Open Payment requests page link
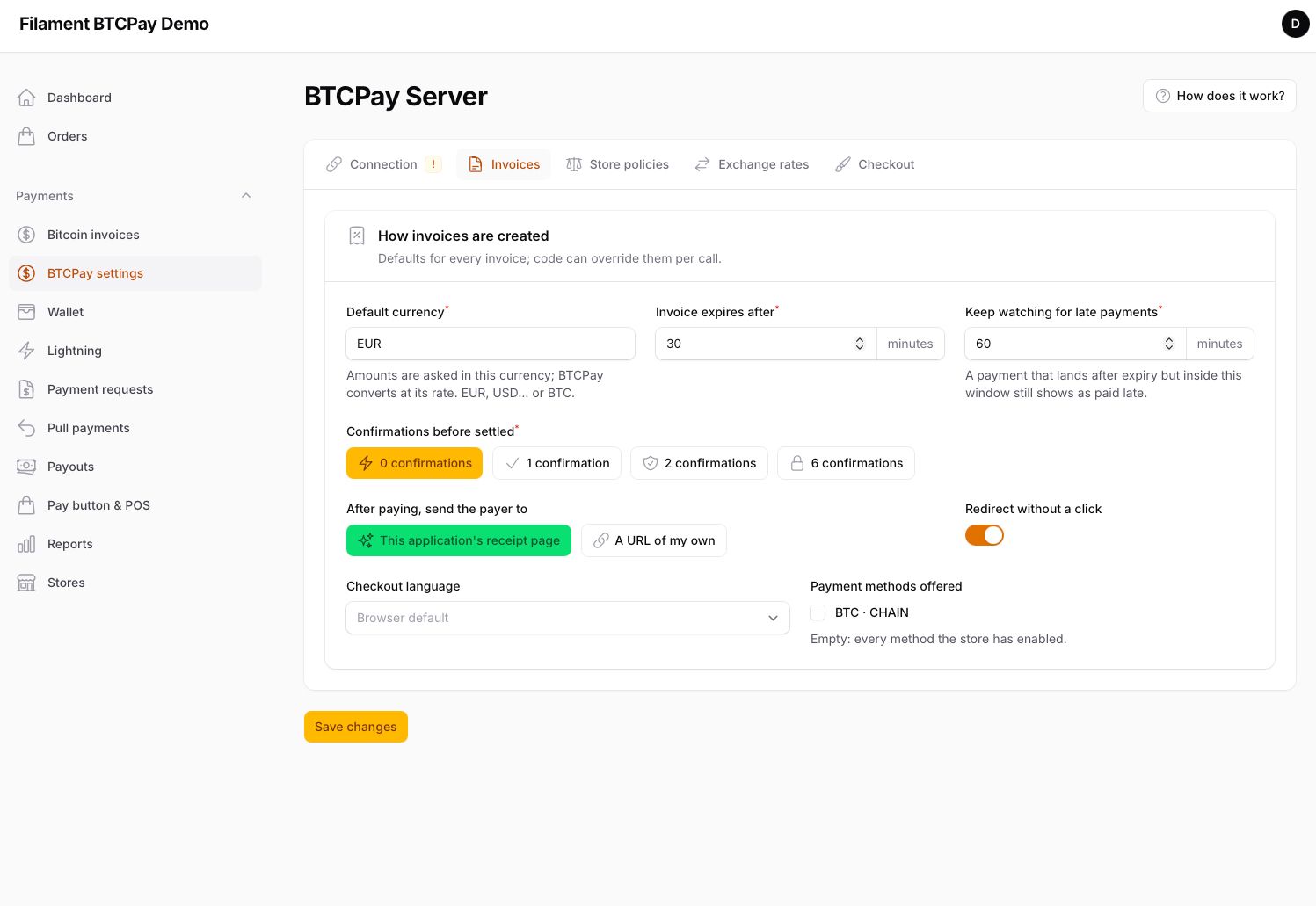 [135, 389]
